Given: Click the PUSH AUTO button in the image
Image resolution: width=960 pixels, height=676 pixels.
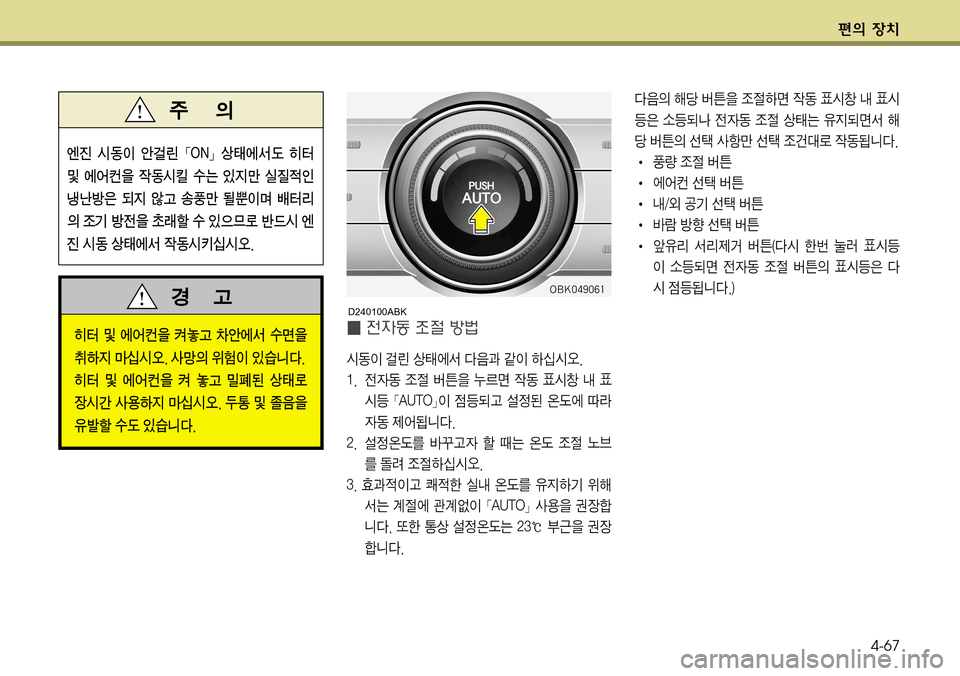Looking at the screenshot, I should point(481,192).
